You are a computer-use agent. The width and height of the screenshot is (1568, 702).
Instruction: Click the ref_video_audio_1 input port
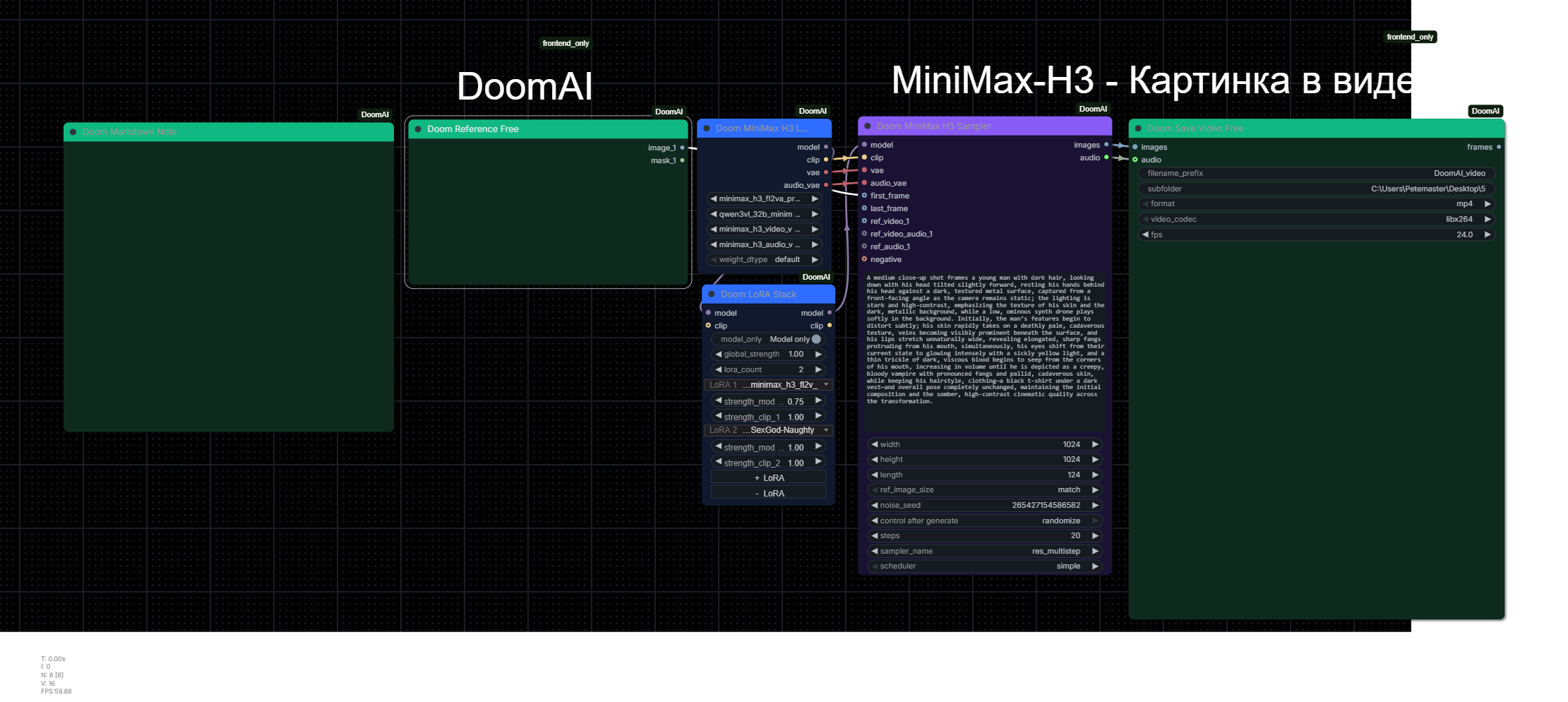(864, 234)
